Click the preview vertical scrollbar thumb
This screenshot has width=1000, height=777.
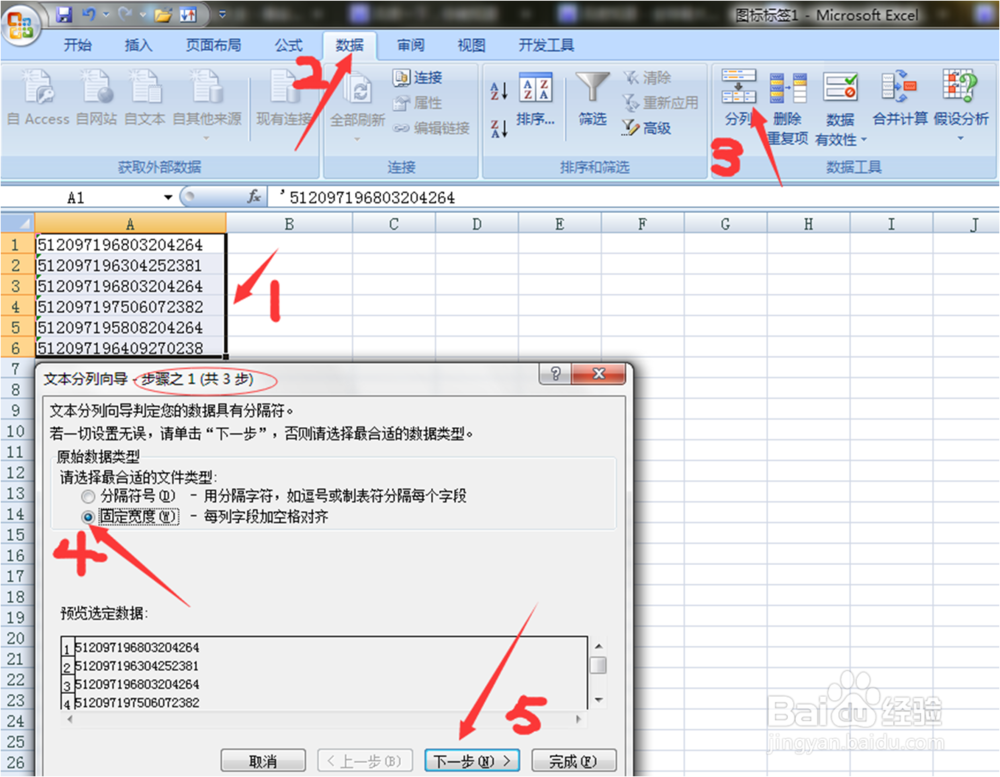point(598,665)
